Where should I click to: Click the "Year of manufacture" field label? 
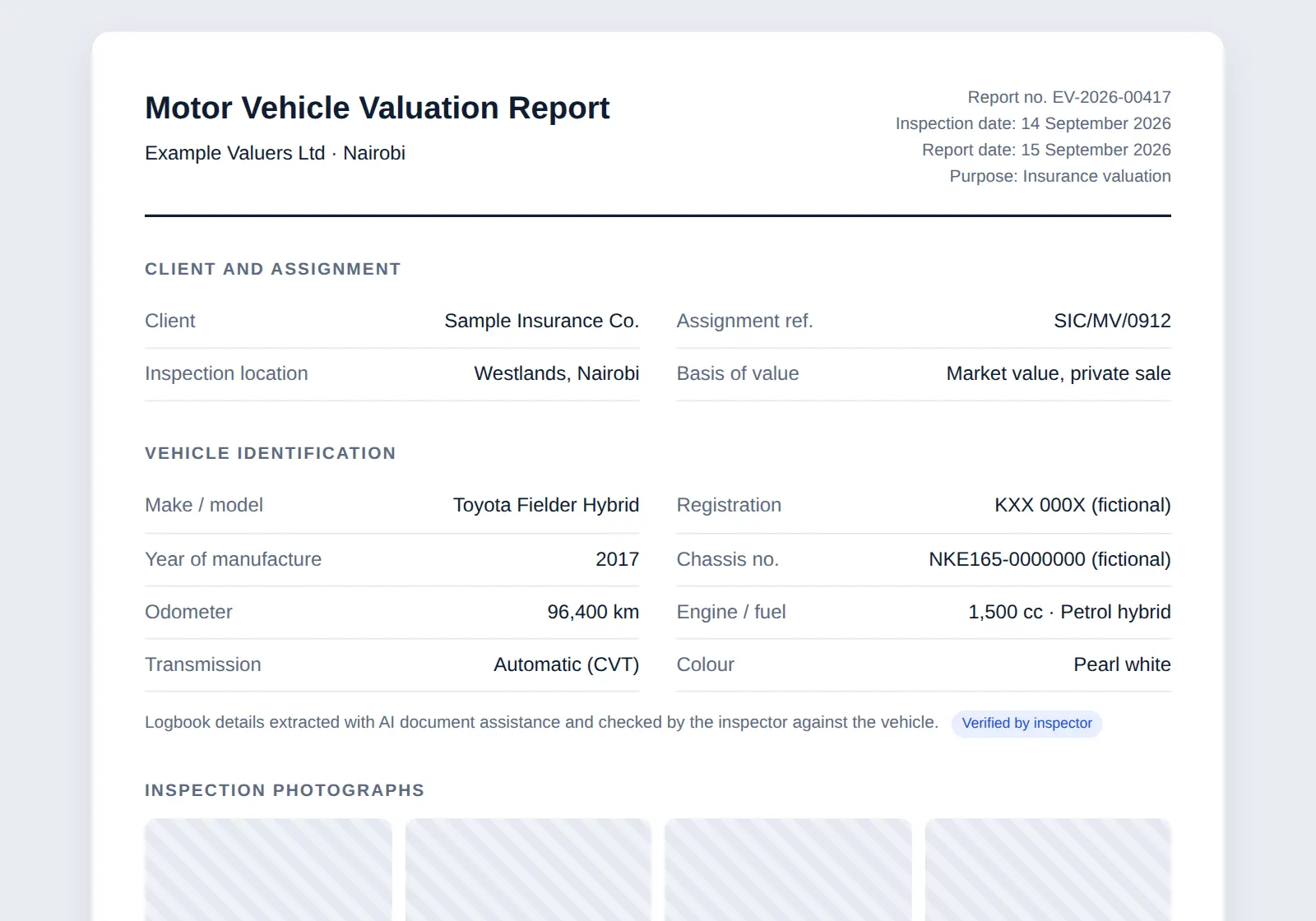pos(233,559)
